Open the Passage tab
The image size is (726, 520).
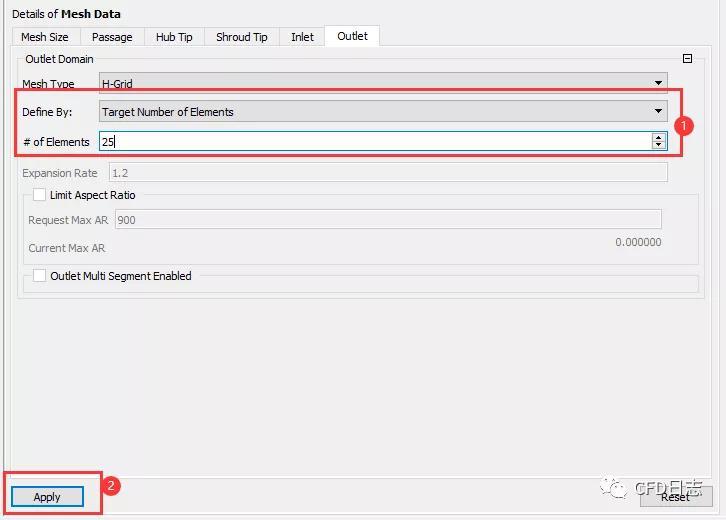coord(112,37)
